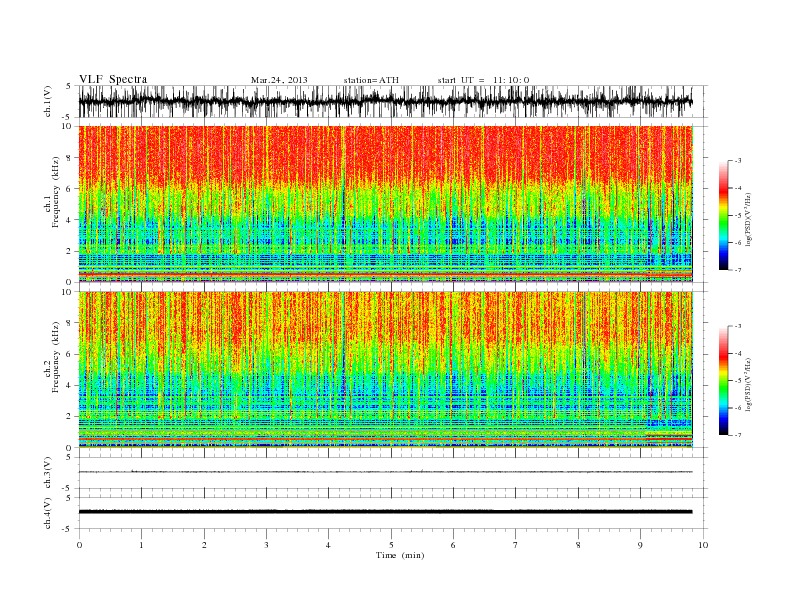Screen dimensions: 792x612
Task: Select the "start UT = 11:10:0" text
Action: (483, 80)
